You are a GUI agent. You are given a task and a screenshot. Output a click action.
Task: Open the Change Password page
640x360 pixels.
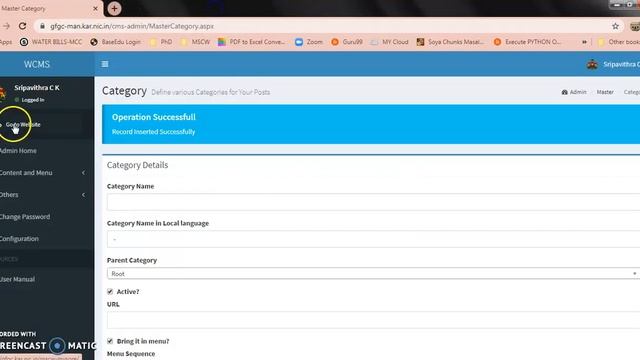tap(25, 217)
